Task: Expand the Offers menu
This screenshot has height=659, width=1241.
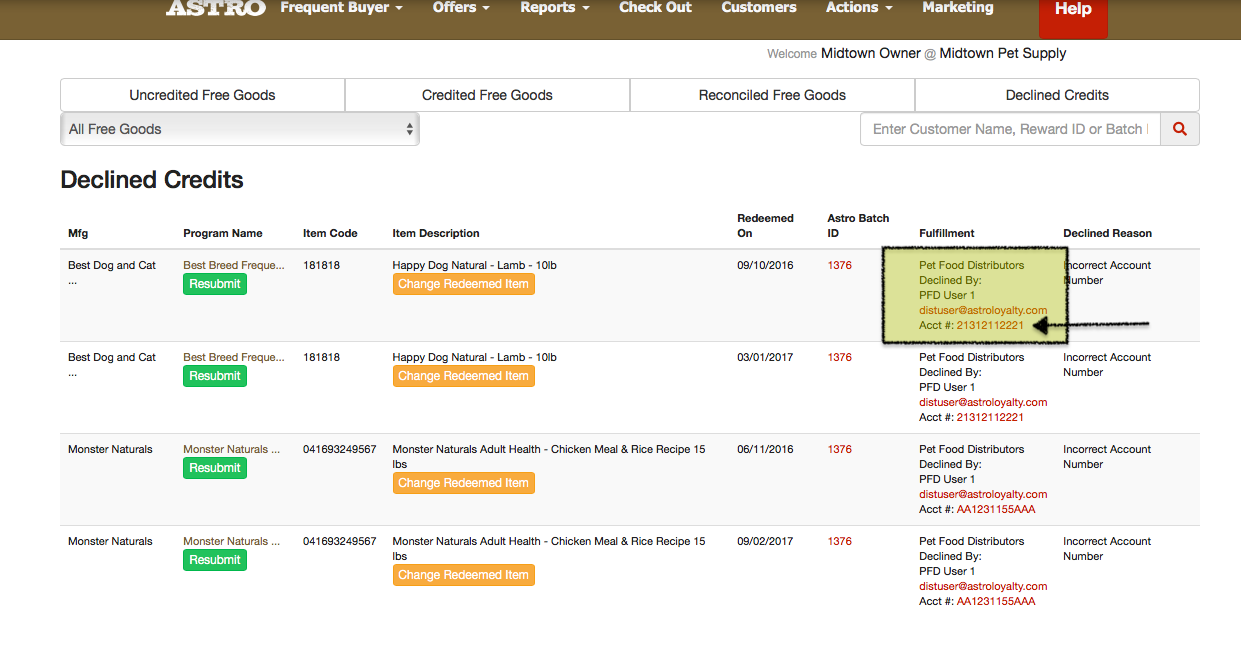Action: tap(461, 8)
